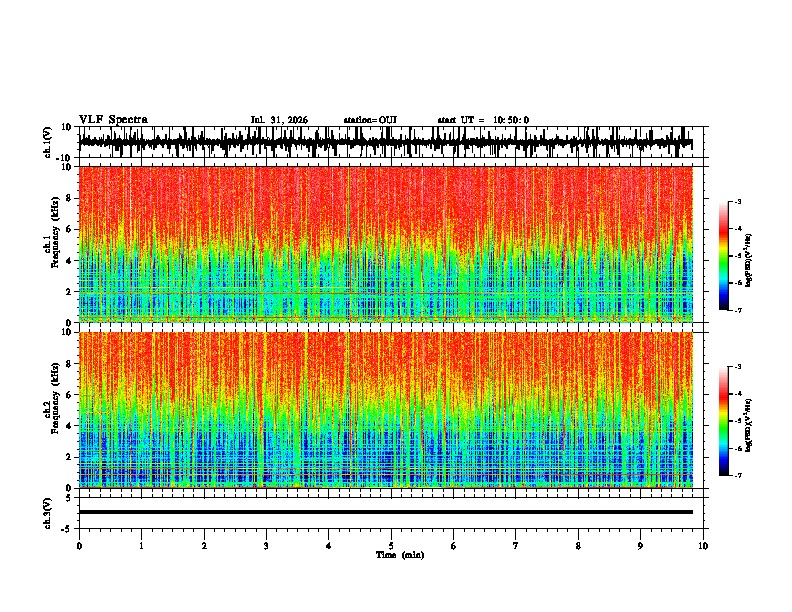The image size is (792, 612).
Task: Click the "2" kHz tick on ch.1 spectrogram
Action: coord(69,292)
